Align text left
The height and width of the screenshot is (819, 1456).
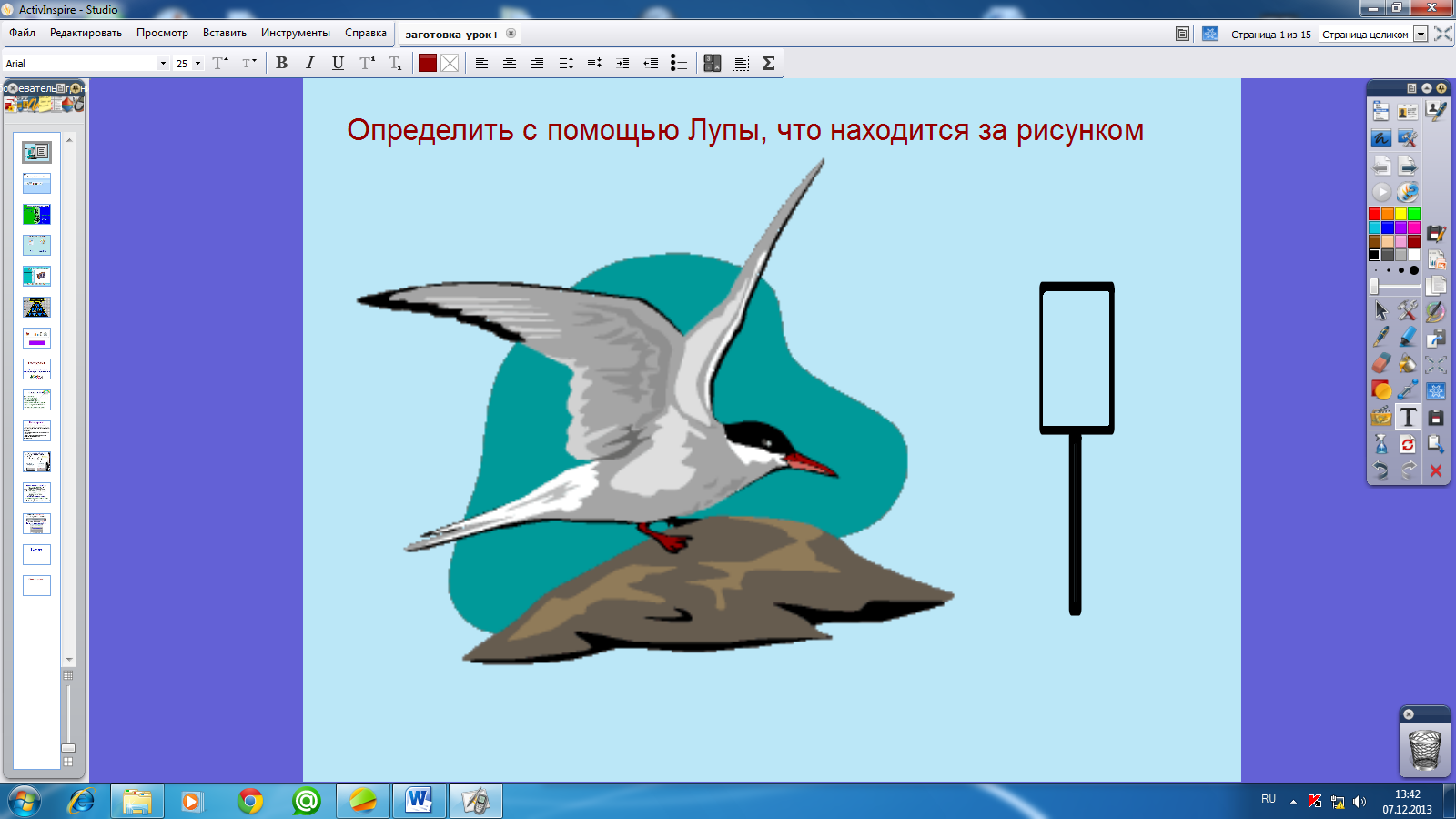coord(481,63)
